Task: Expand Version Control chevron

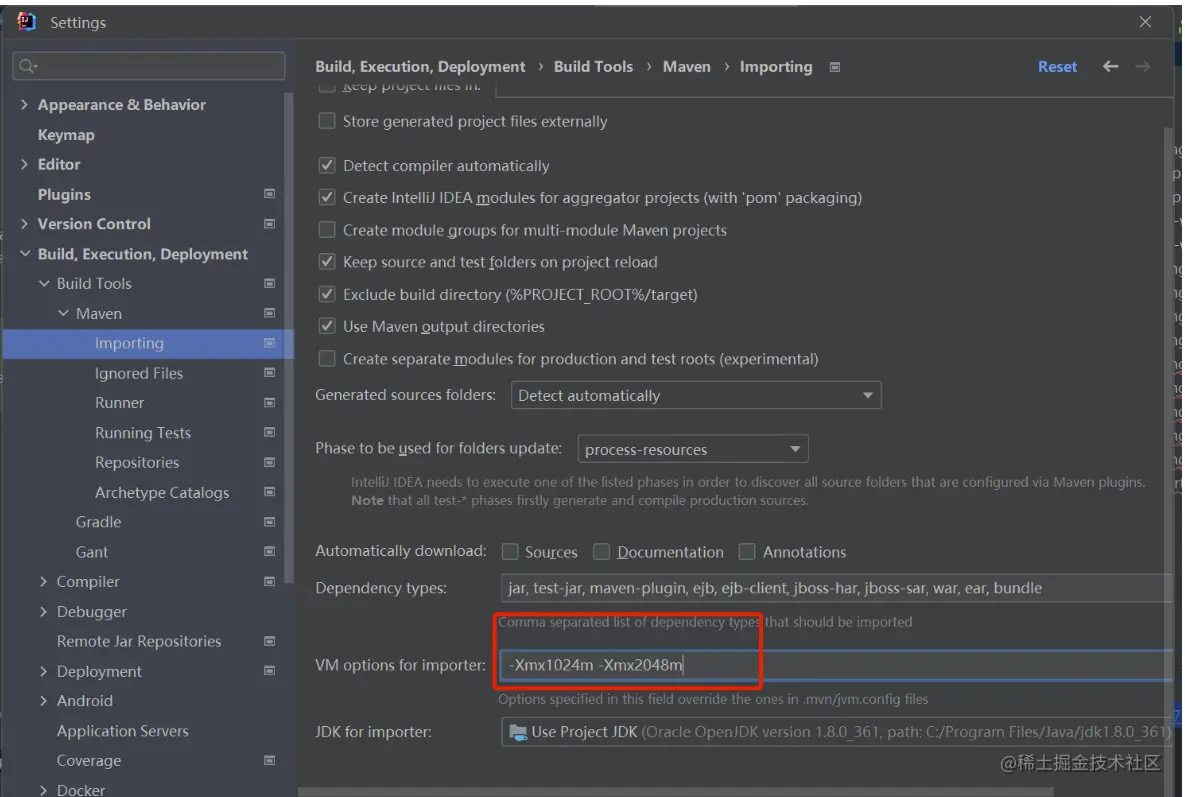Action: [x=24, y=224]
